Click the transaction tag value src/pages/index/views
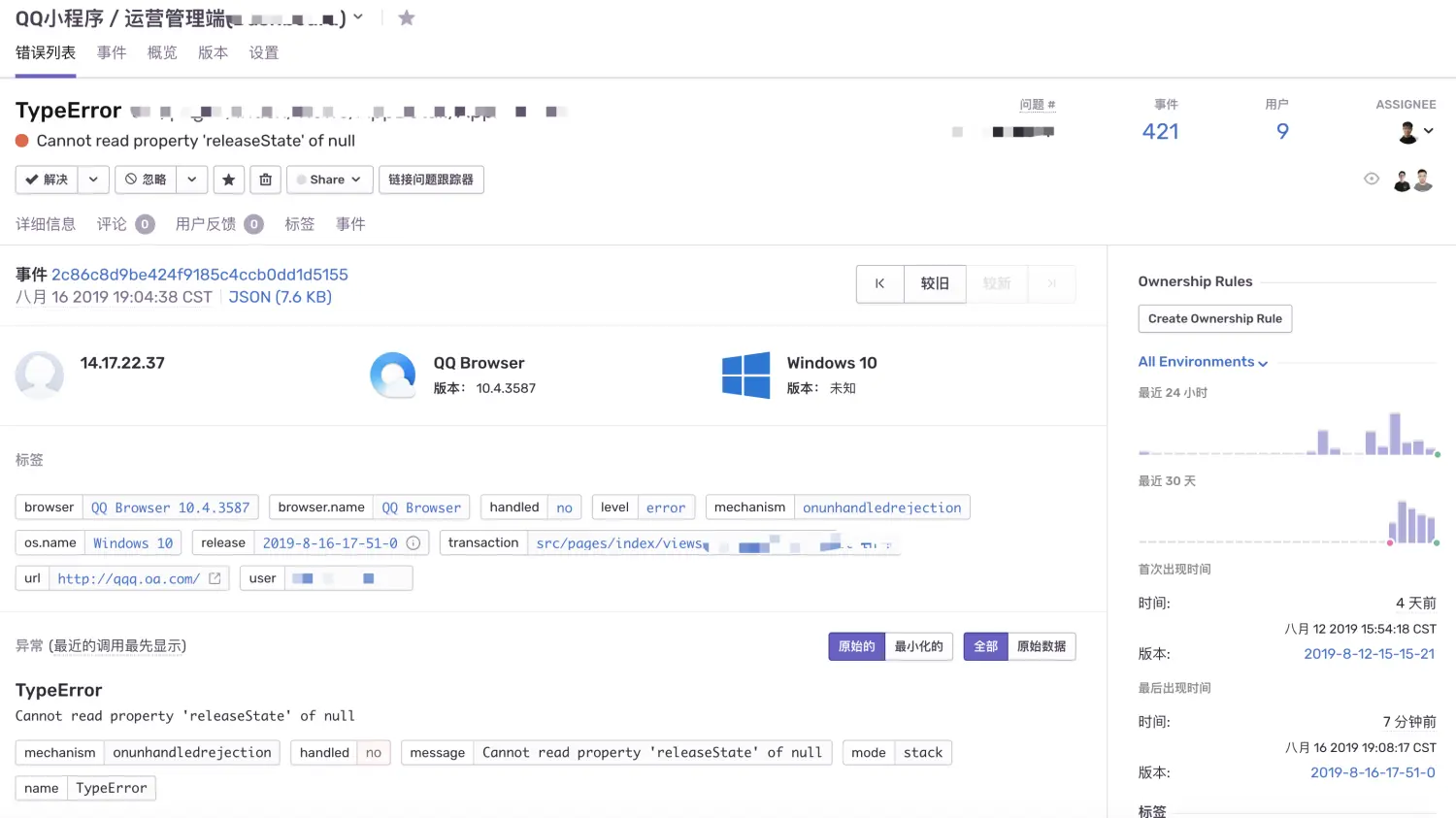 click(x=618, y=543)
